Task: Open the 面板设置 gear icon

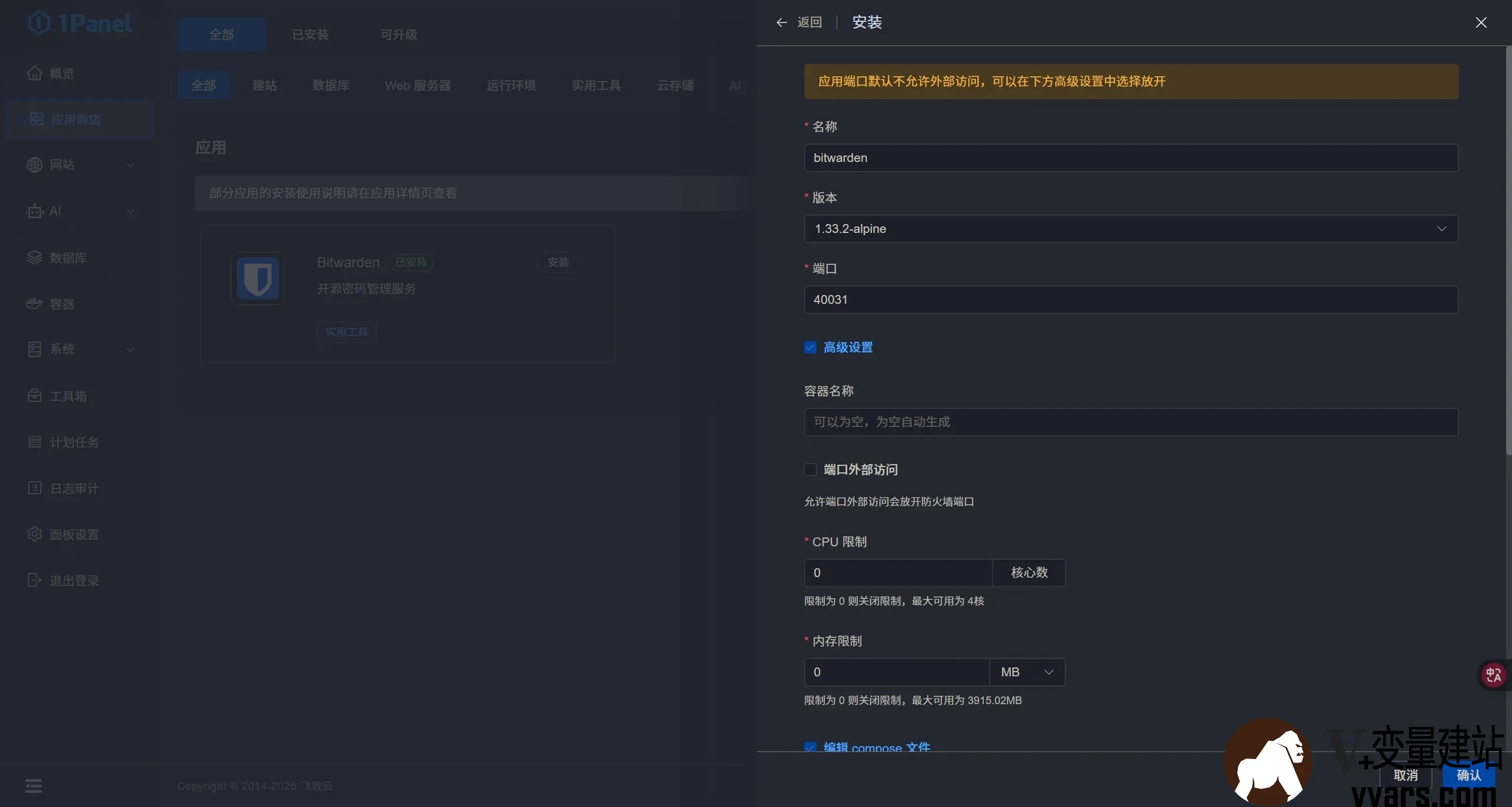Action: pyautogui.click(x=35, y=534)
